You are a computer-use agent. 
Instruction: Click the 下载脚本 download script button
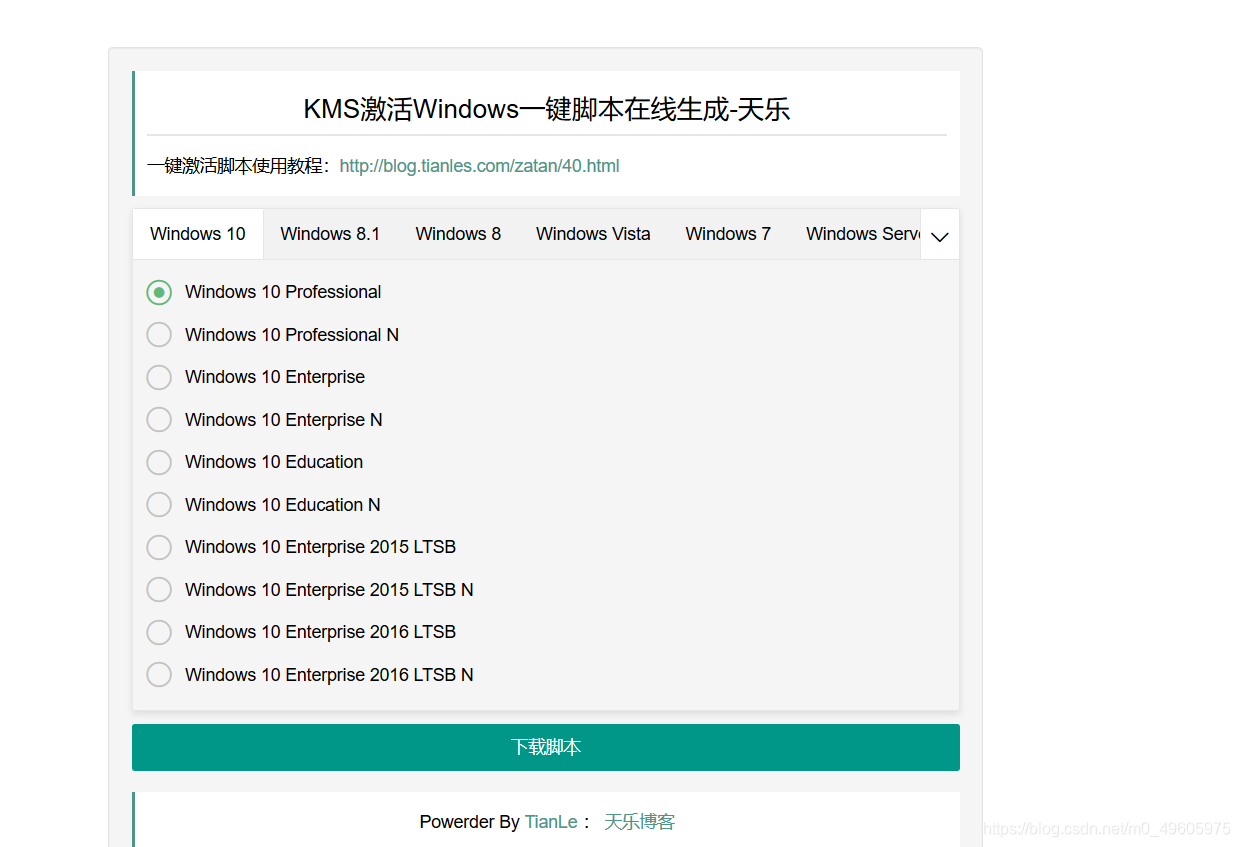coord(546,747)
